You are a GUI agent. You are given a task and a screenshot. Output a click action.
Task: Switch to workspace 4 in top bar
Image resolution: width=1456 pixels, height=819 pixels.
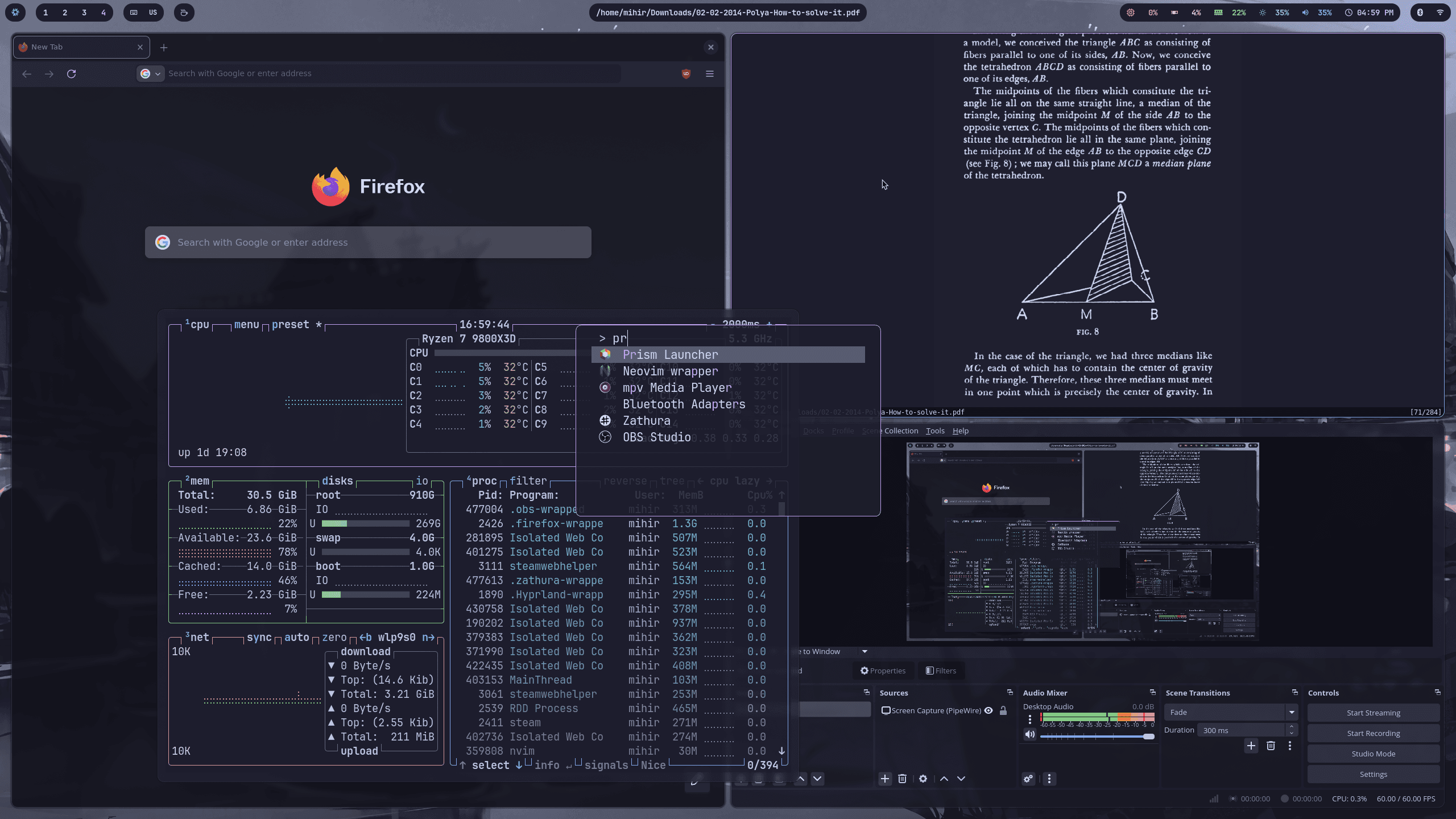[x=104, y=13]
